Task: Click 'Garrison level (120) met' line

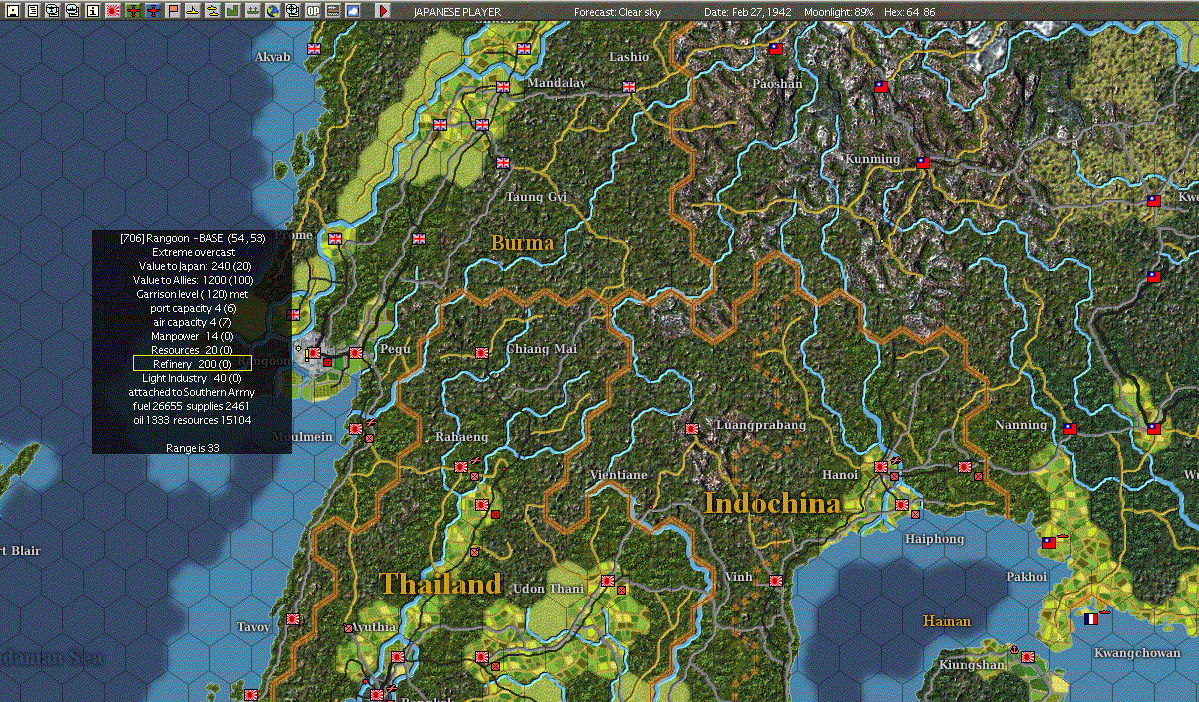Action: (x=193, y=294)
